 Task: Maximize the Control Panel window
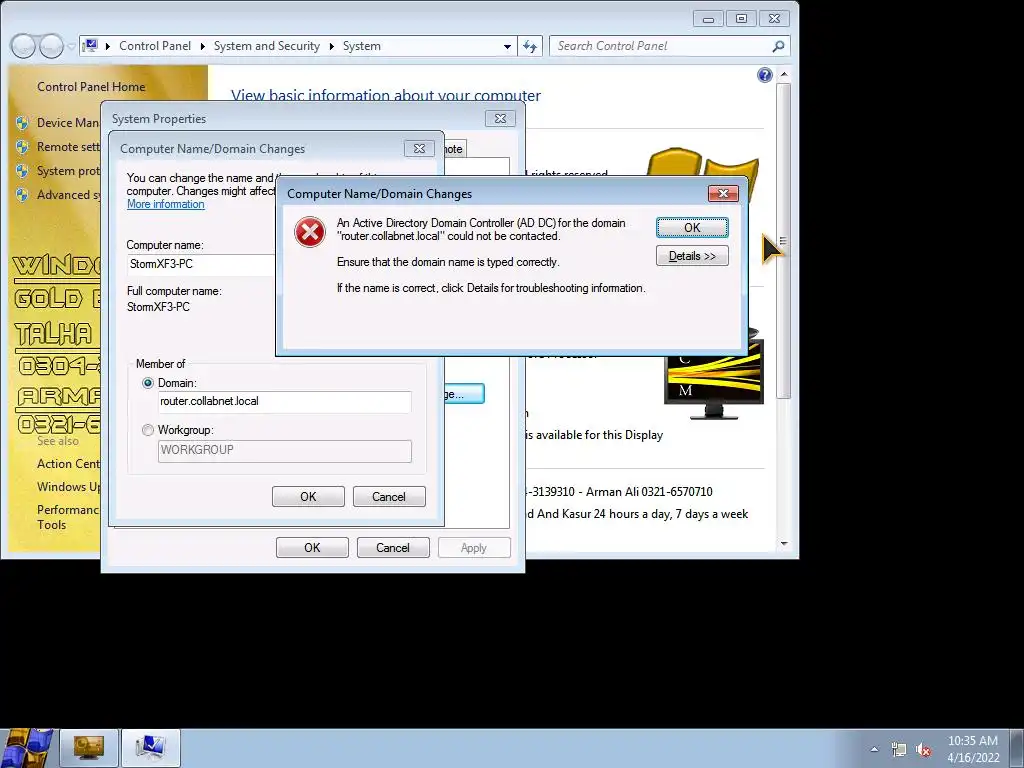coord(741,19)
